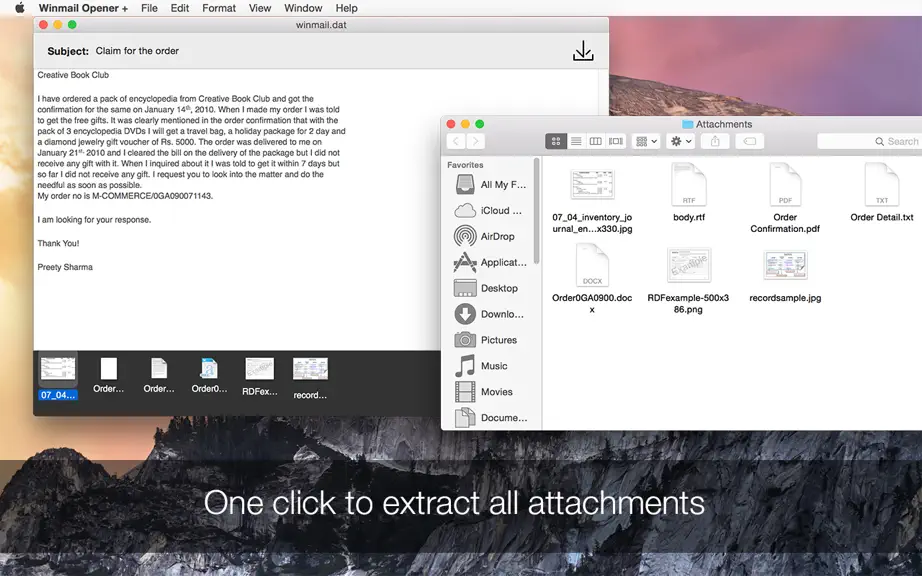Open All My Files in Finder sidebar

click(491, 185)
